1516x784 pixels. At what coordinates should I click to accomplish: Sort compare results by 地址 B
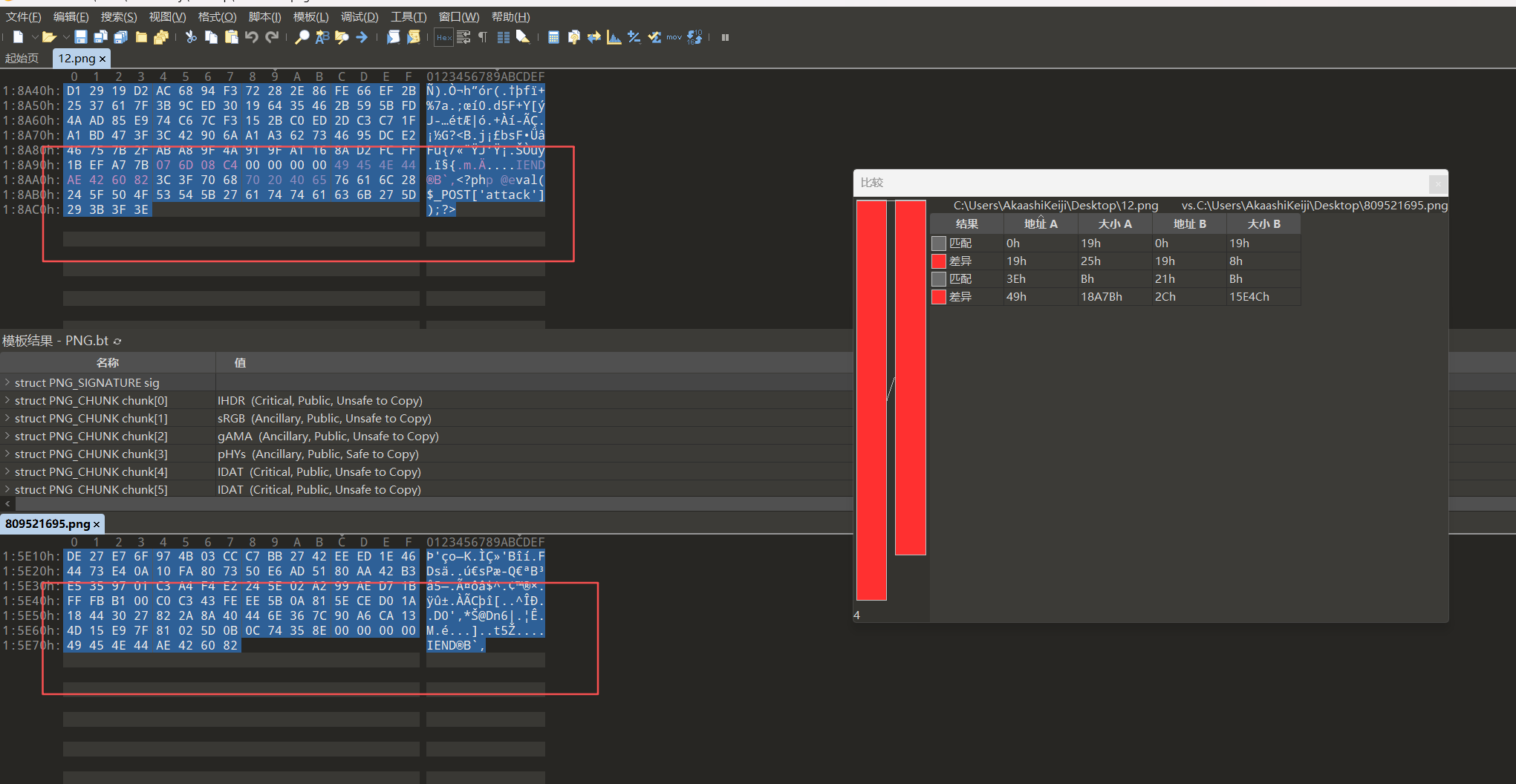tap(1189, 223)
